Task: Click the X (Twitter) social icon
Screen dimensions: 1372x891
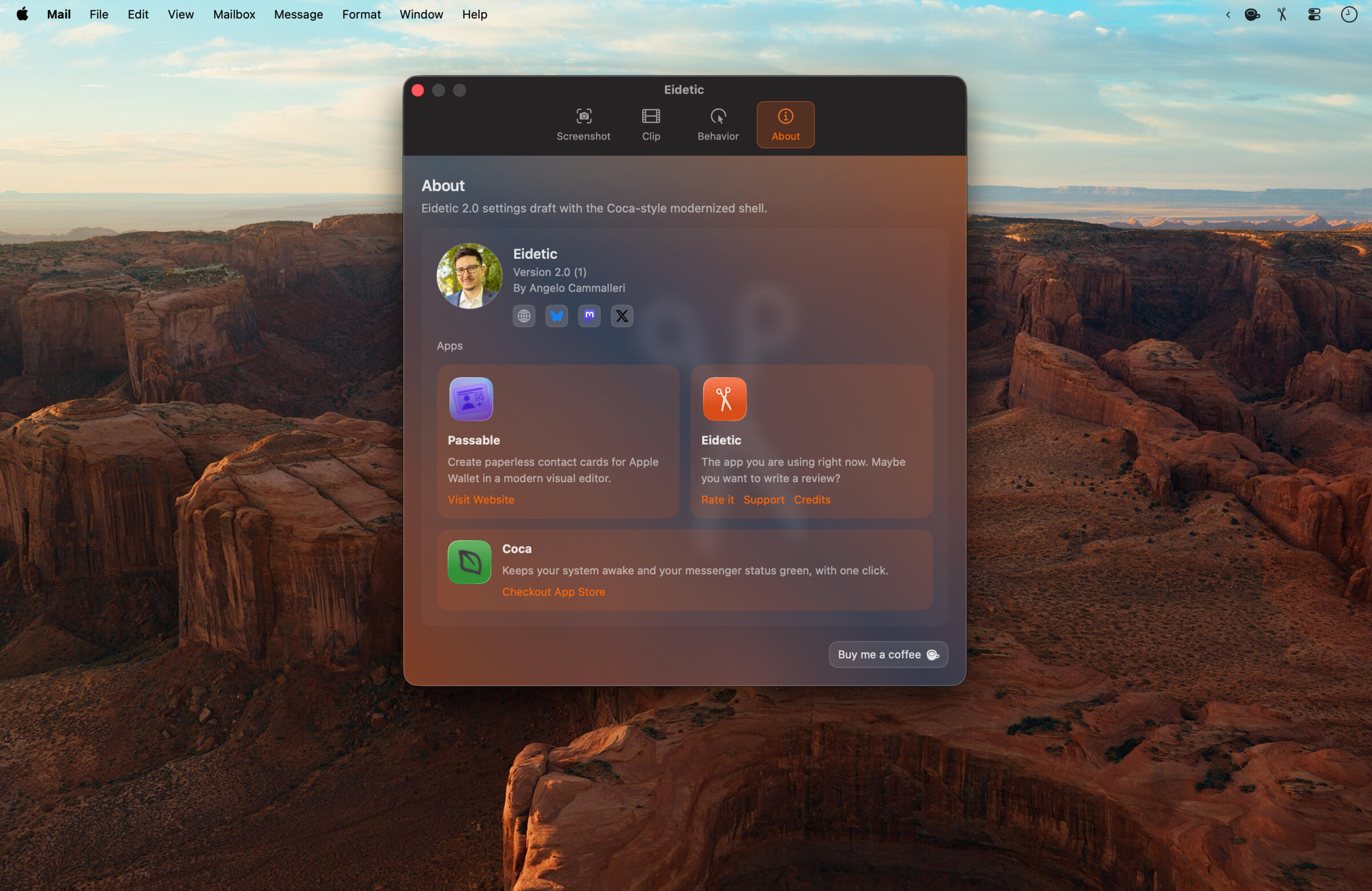Action: (621, 316)
